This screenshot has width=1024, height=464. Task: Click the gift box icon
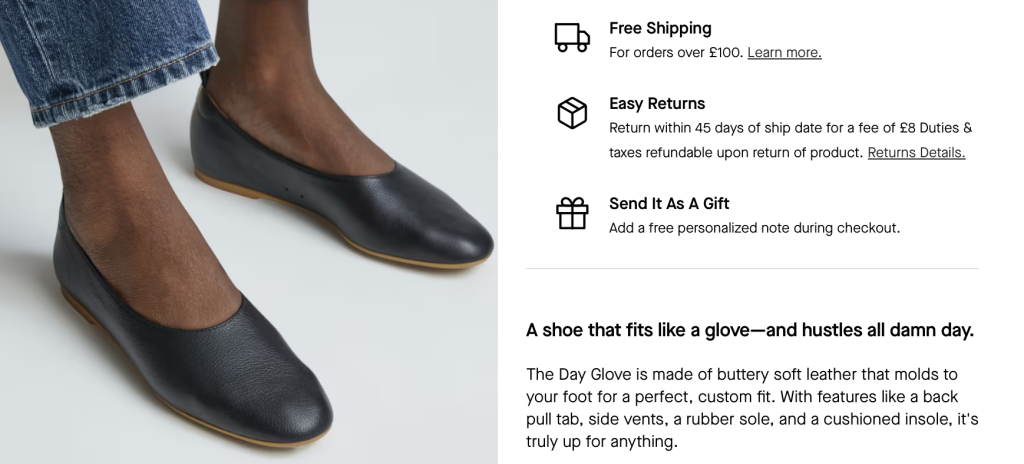pyautogui.click(x=572, y=214)
